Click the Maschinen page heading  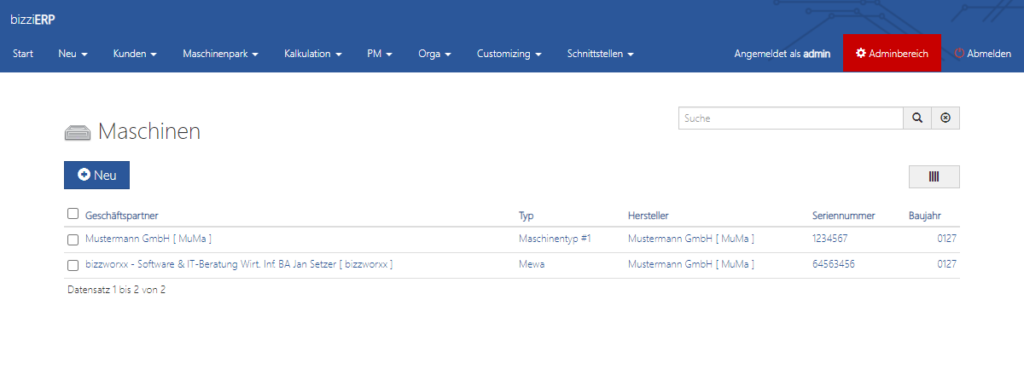click(x=149, y=132)
